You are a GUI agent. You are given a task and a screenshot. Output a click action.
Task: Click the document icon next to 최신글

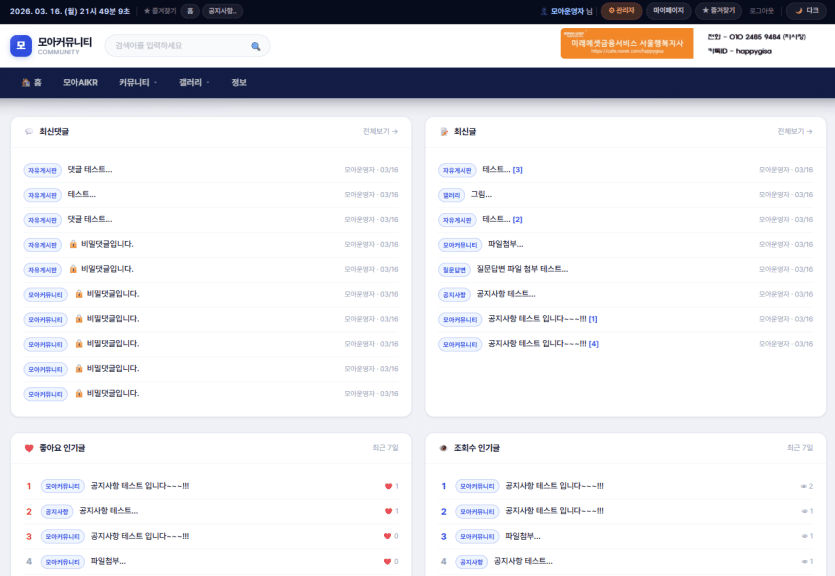(442, 131)
